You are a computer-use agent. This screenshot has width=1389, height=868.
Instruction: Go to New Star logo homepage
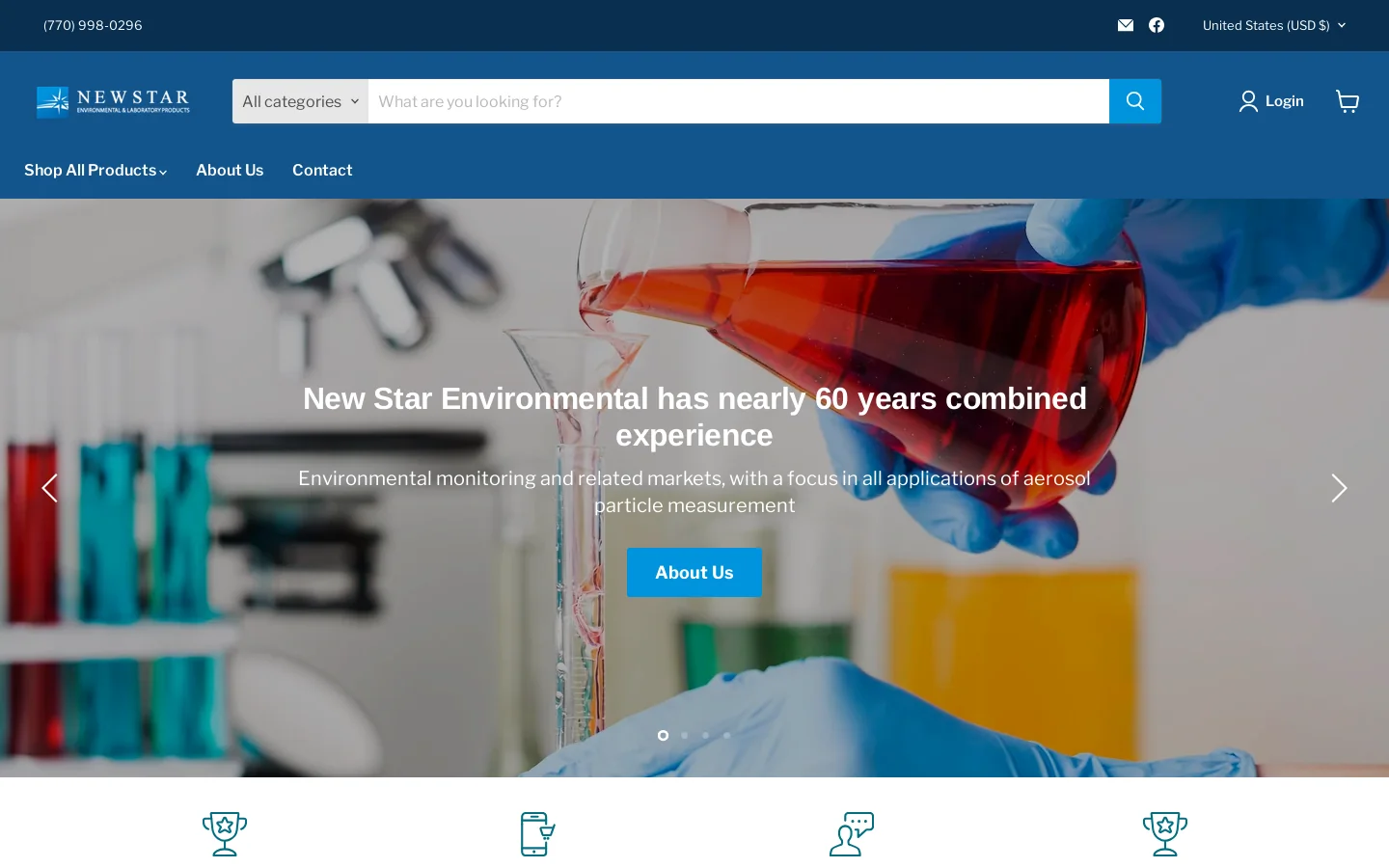pos(113,101)
